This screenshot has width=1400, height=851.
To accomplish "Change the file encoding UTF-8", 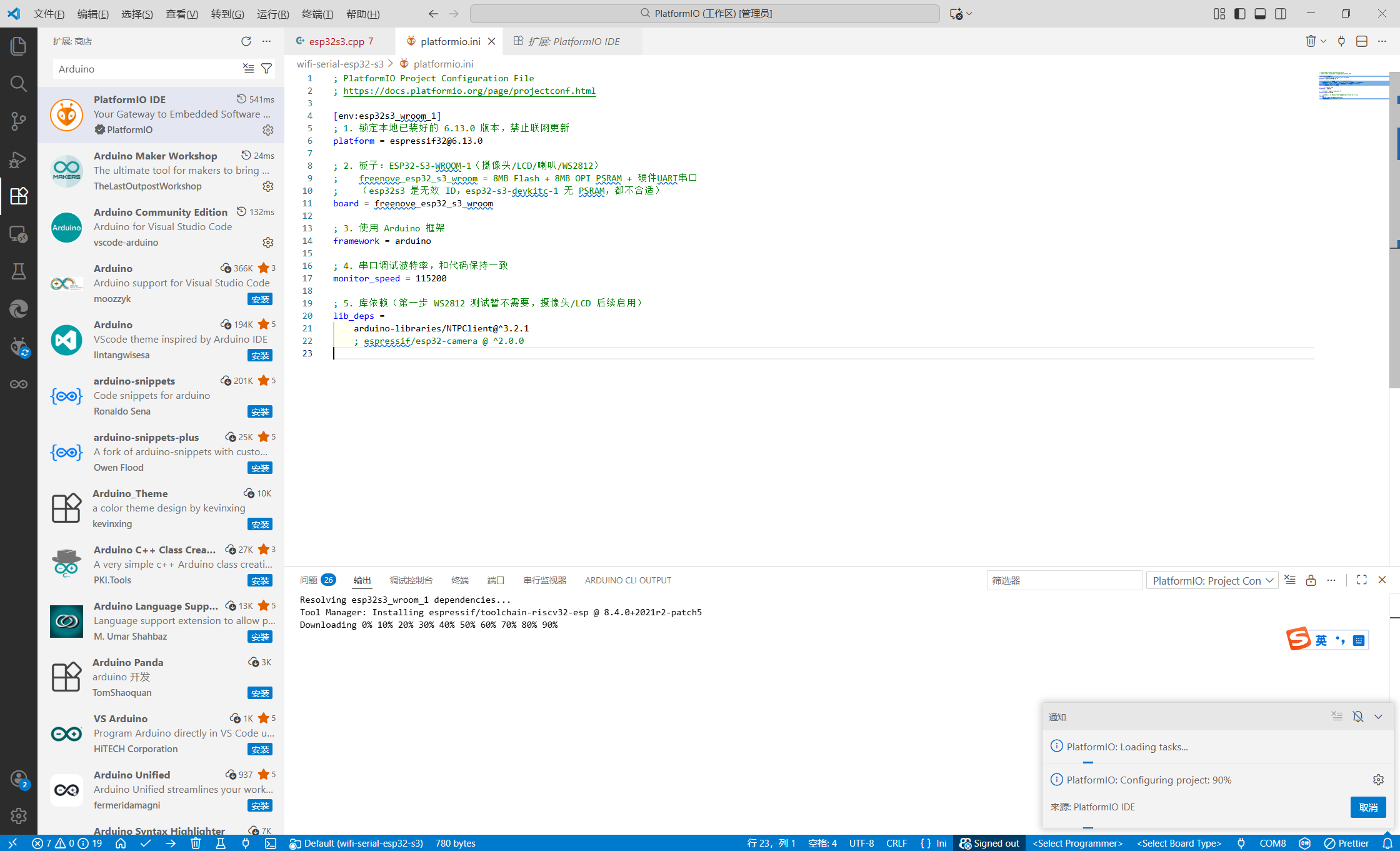I will [x=861, y=843].
